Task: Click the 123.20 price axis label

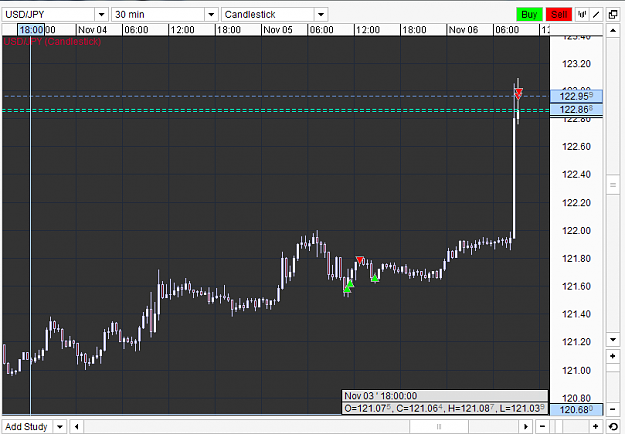Action: (x=576, y=64)
